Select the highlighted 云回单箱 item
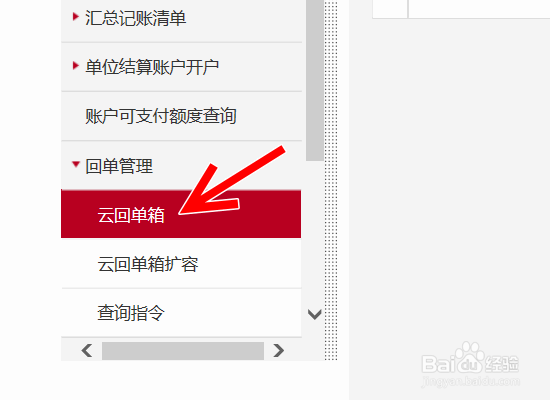The image size is (550, 400). click(181, 214)
